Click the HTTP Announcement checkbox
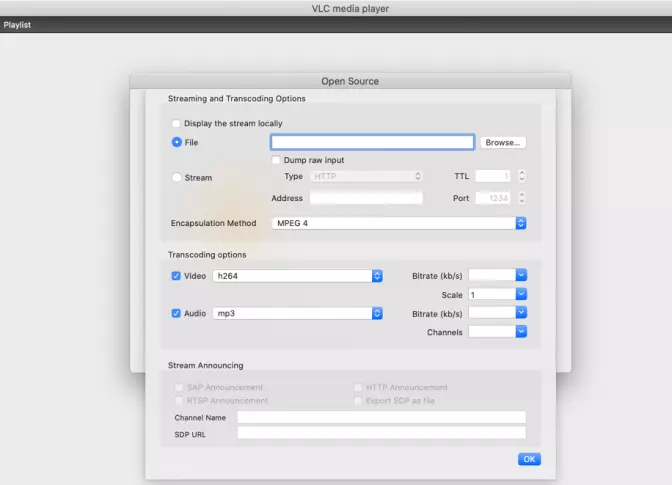This screenshot has width=672, height=485. (358, 387)
